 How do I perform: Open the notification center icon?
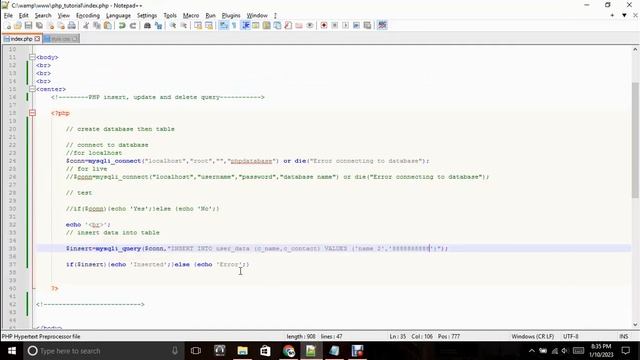click(626, 351)
